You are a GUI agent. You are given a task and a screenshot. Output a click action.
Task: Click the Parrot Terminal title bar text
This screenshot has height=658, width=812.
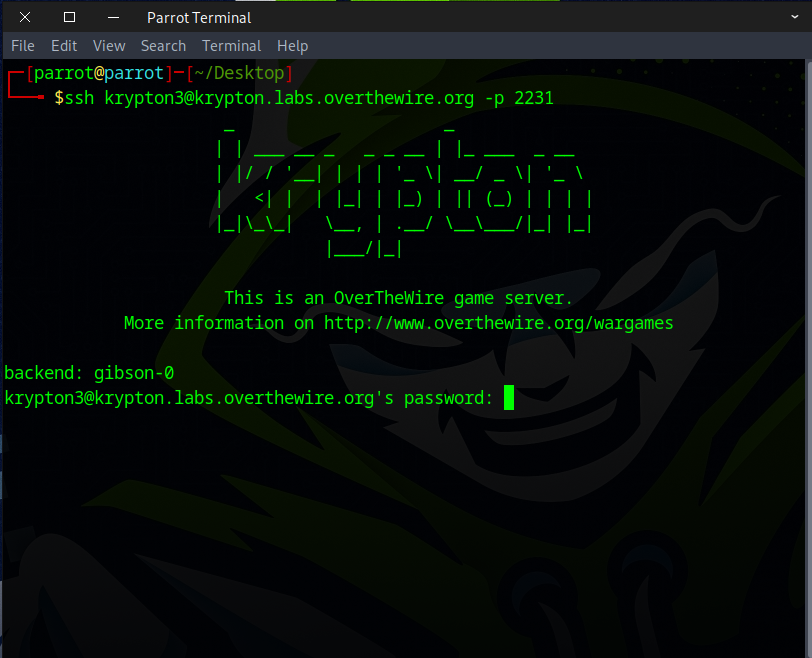click(199, 17)
